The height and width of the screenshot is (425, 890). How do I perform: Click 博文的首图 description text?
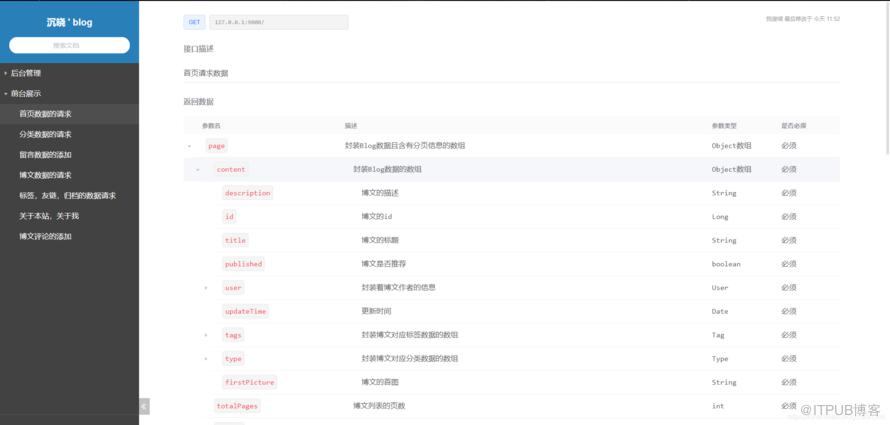point(380,382)
